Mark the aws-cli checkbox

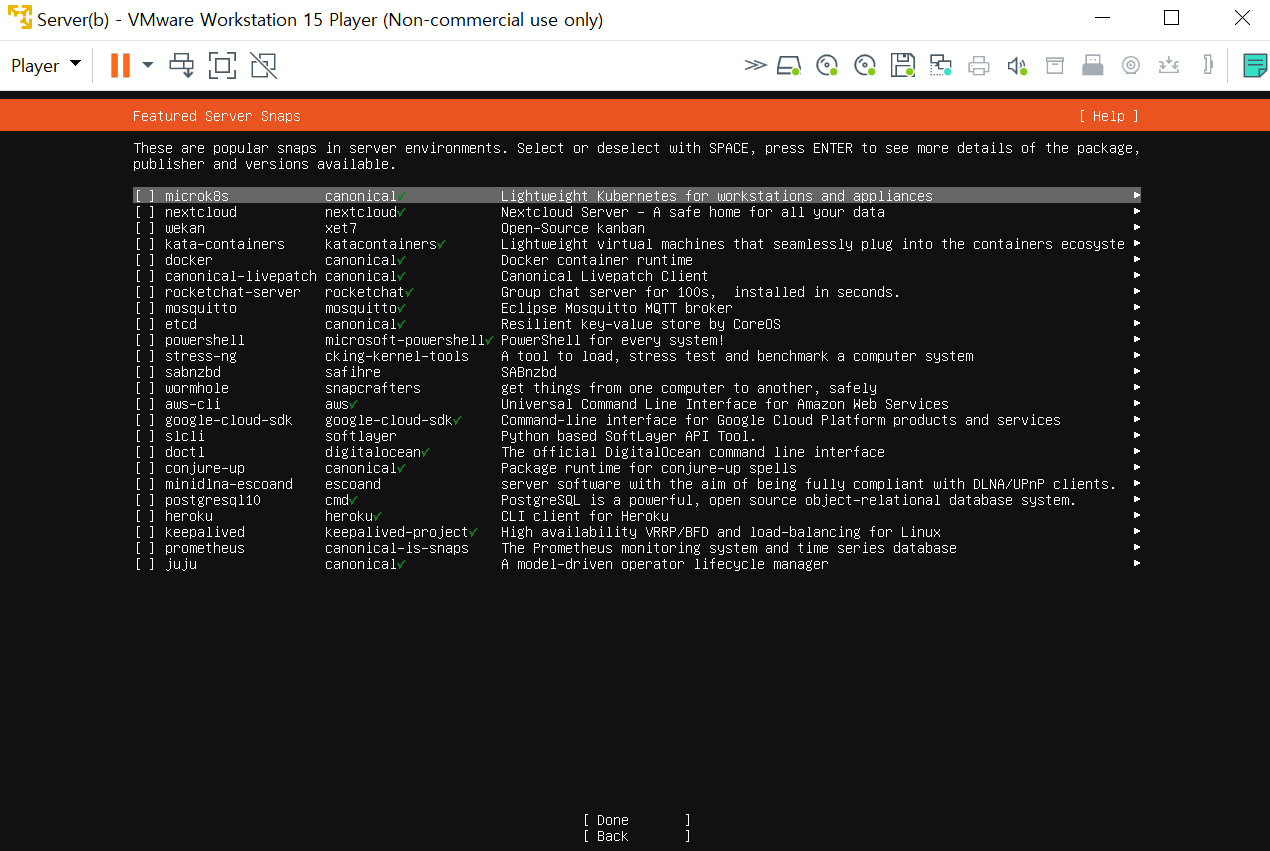[x=145, y=404]
